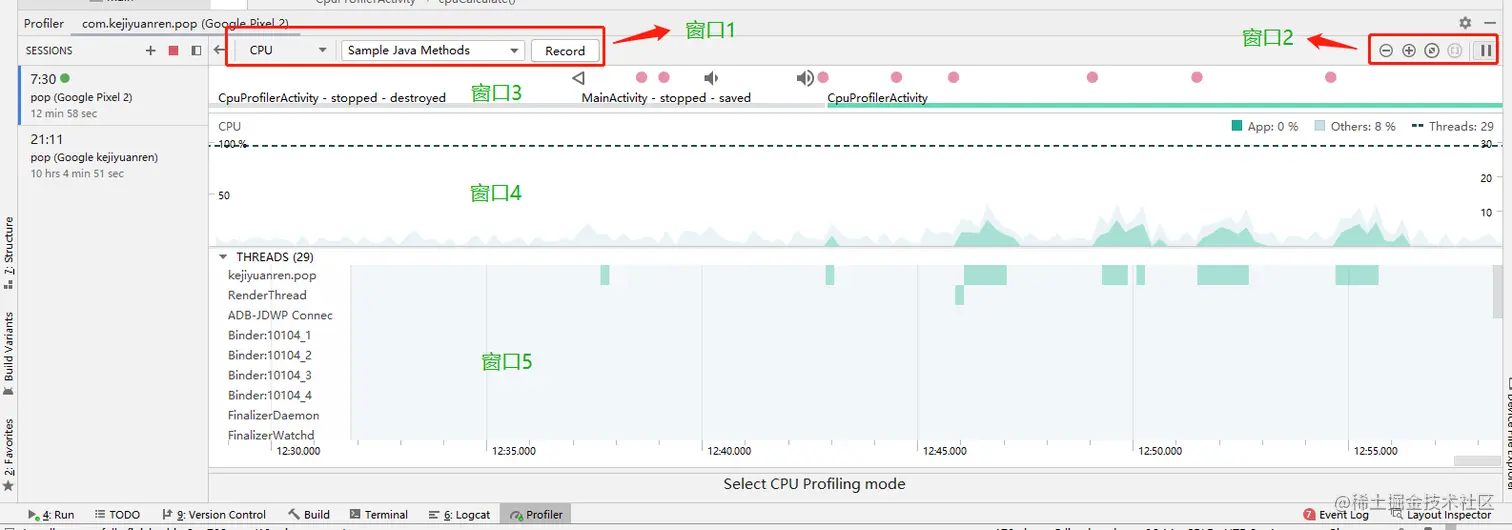The image size is (1512, 530).
Task: Reset the timeline zoom level
Action: [x=1432, y=50]
